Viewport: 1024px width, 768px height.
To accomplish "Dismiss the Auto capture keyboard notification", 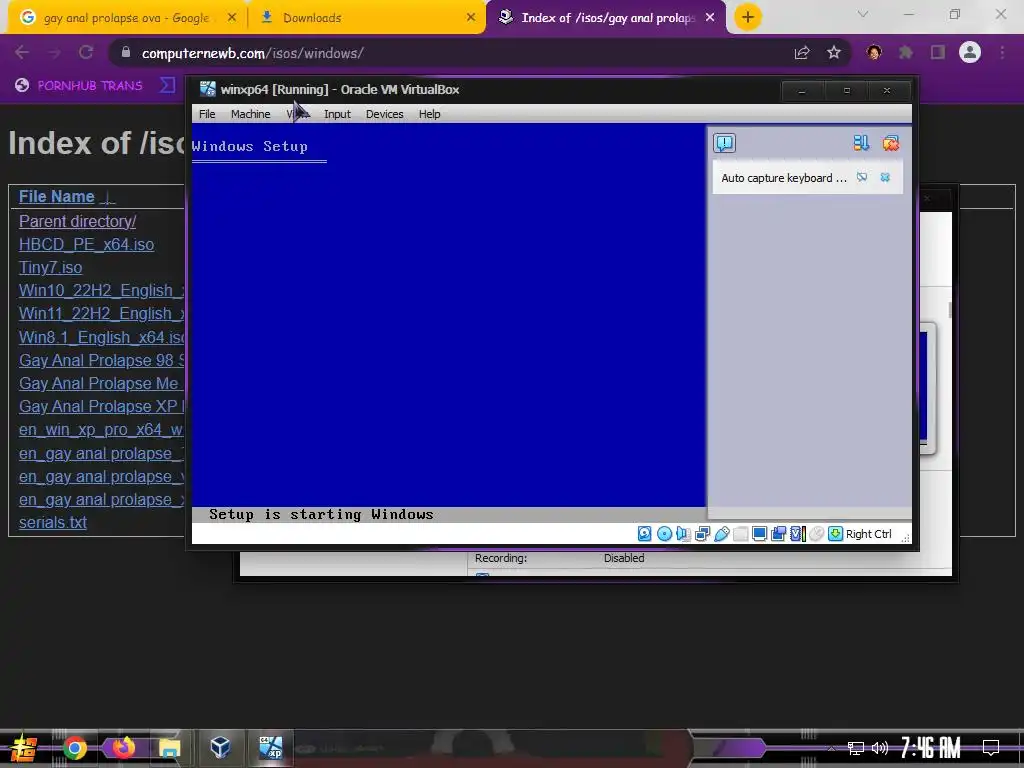I will point(885,177).
